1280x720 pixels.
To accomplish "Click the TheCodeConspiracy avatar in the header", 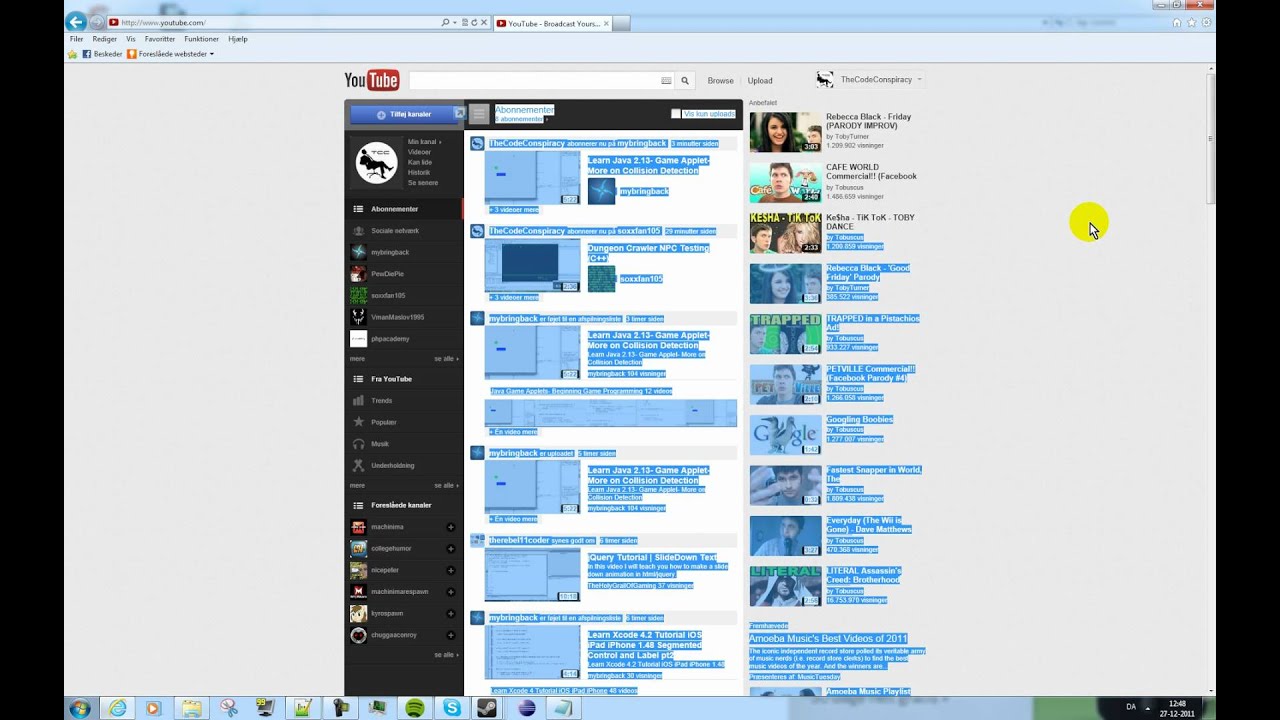I will (824, 80).
